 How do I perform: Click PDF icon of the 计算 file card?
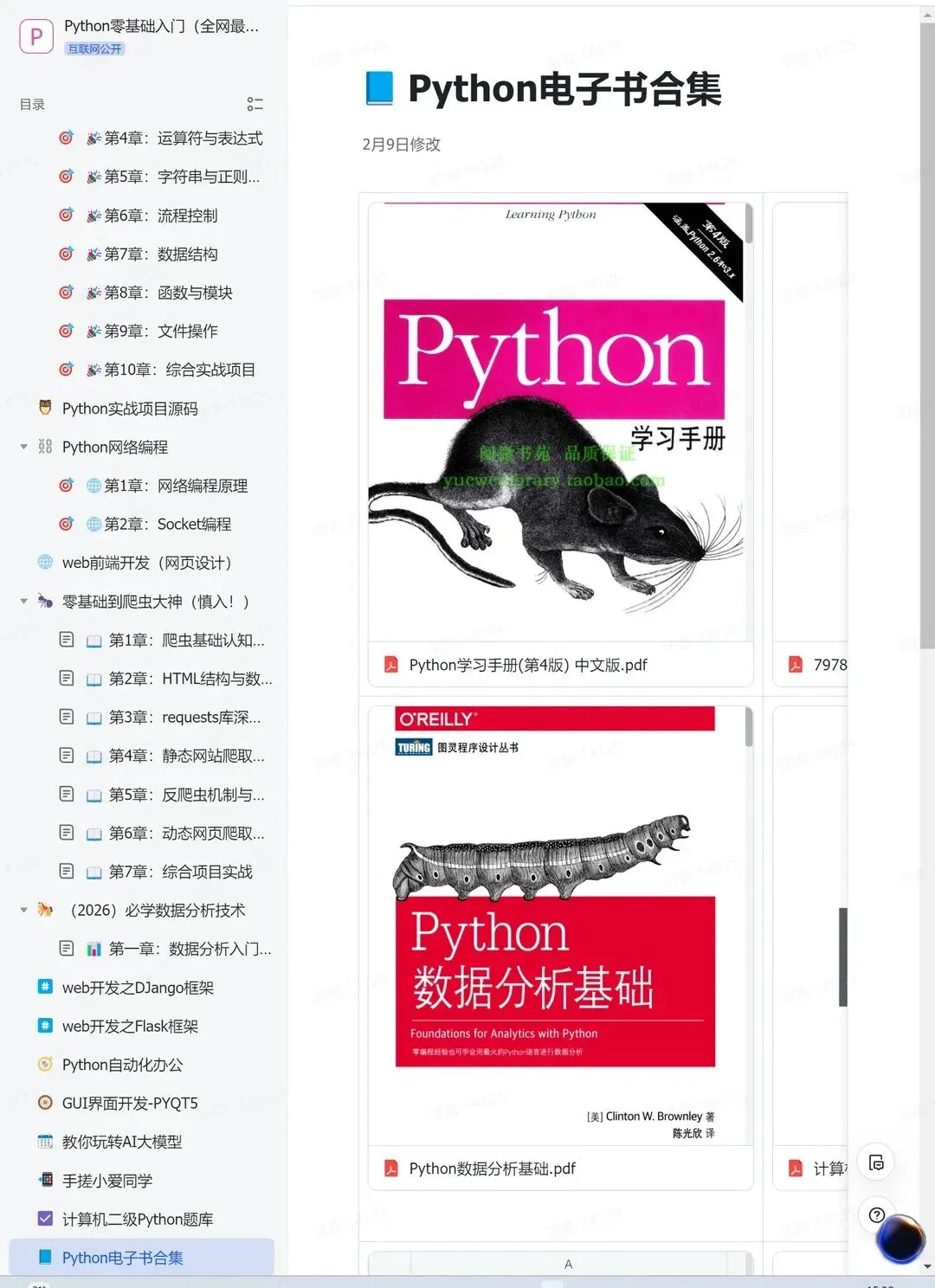coord(795,1169)
